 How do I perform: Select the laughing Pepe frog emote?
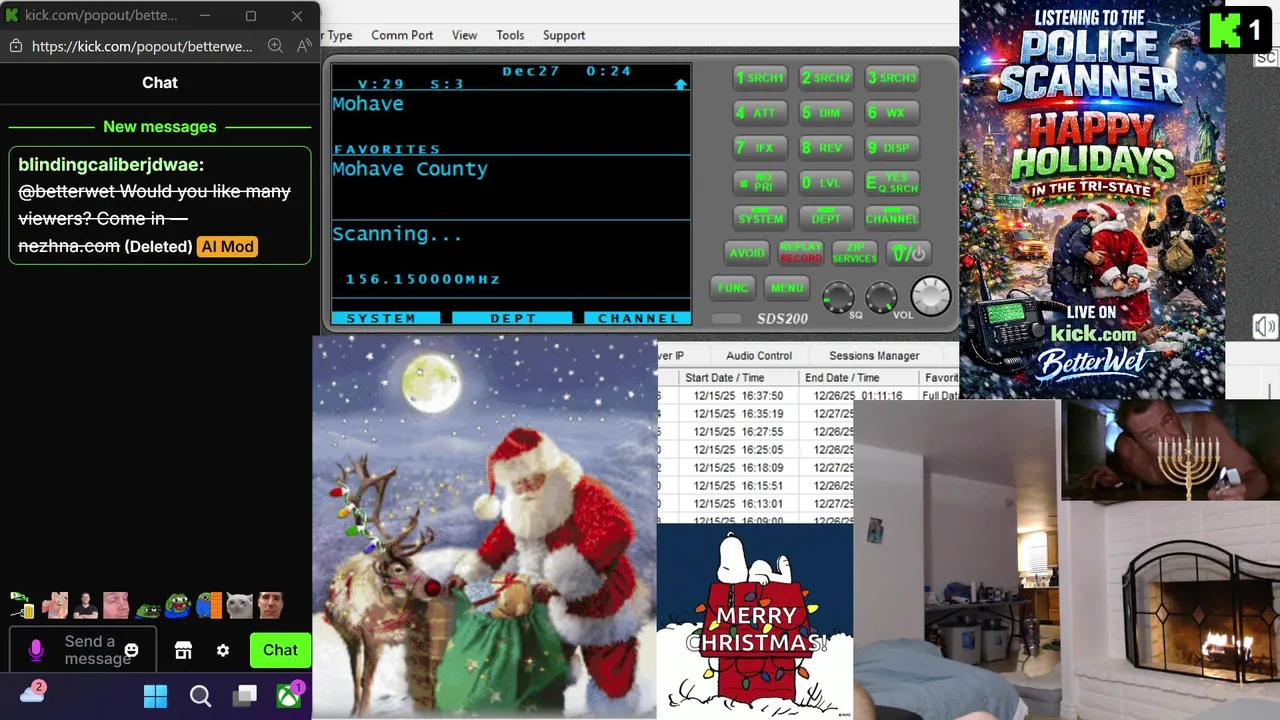coord(178,605)
